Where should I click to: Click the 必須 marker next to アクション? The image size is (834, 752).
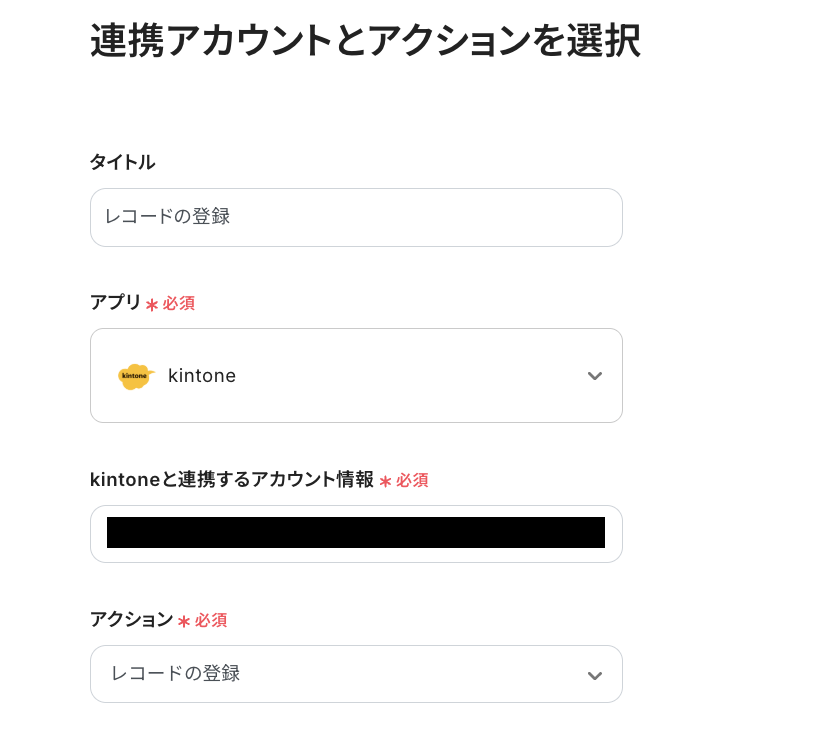click(x=211, y=620)
